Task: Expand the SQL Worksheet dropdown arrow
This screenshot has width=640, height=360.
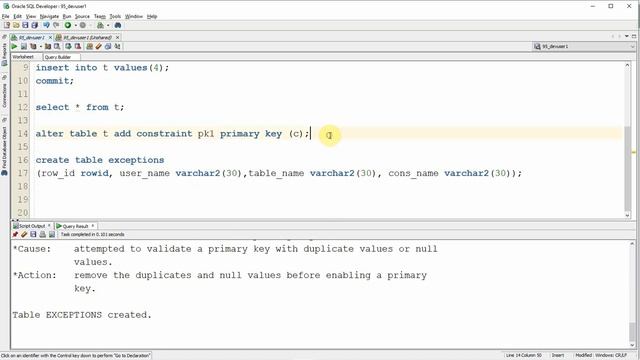Action: [108, 25]
